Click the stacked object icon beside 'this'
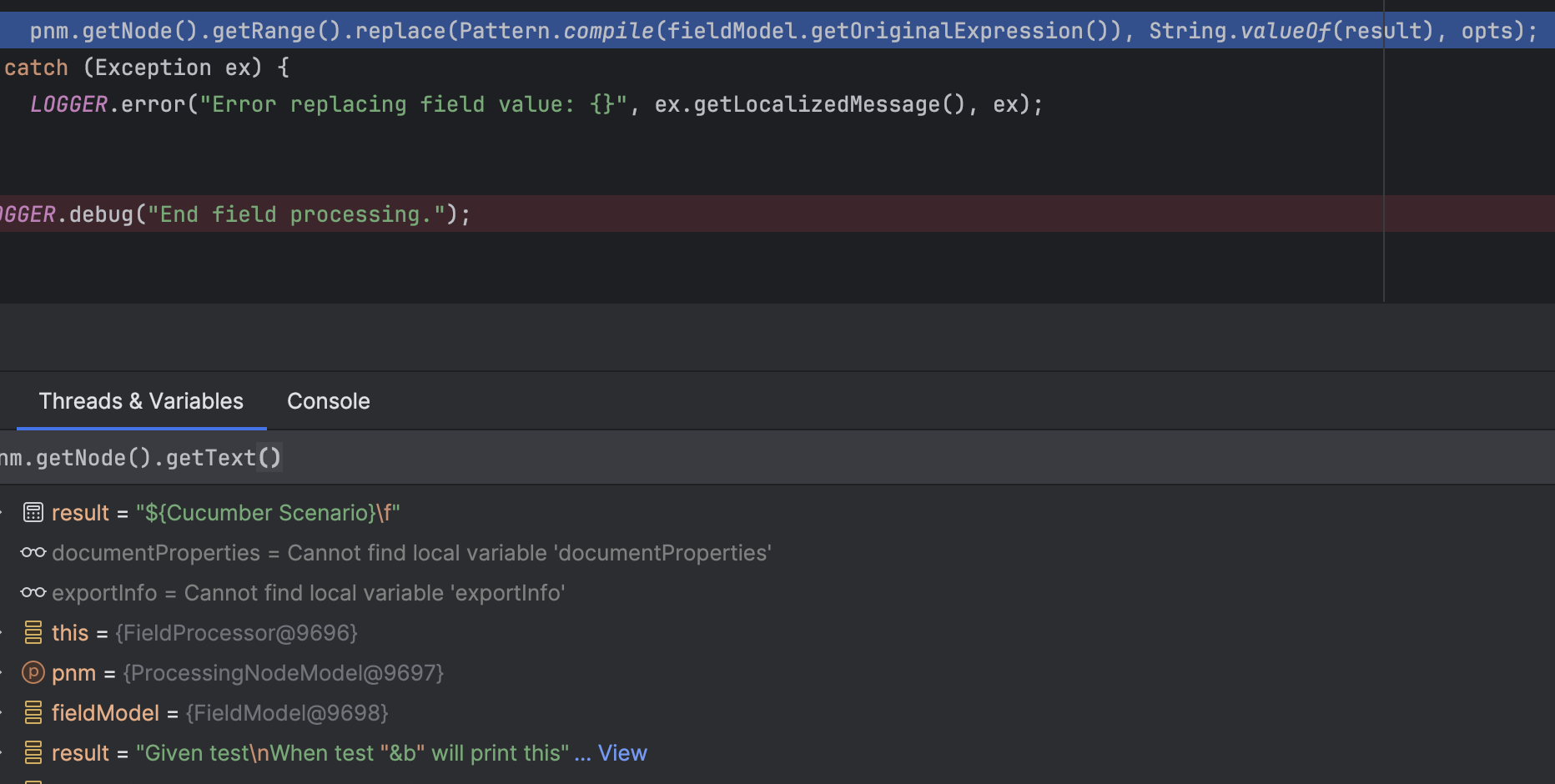This screenshot has height=784, width=1555. point(33,632)
